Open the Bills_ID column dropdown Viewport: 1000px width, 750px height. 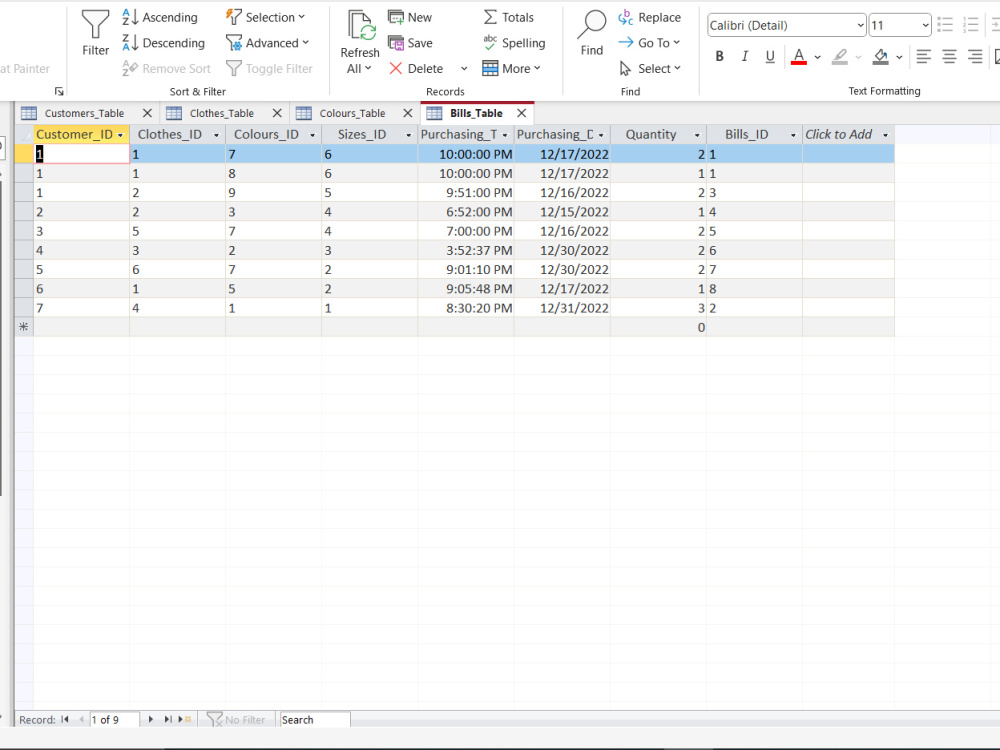tap(793, 135)
